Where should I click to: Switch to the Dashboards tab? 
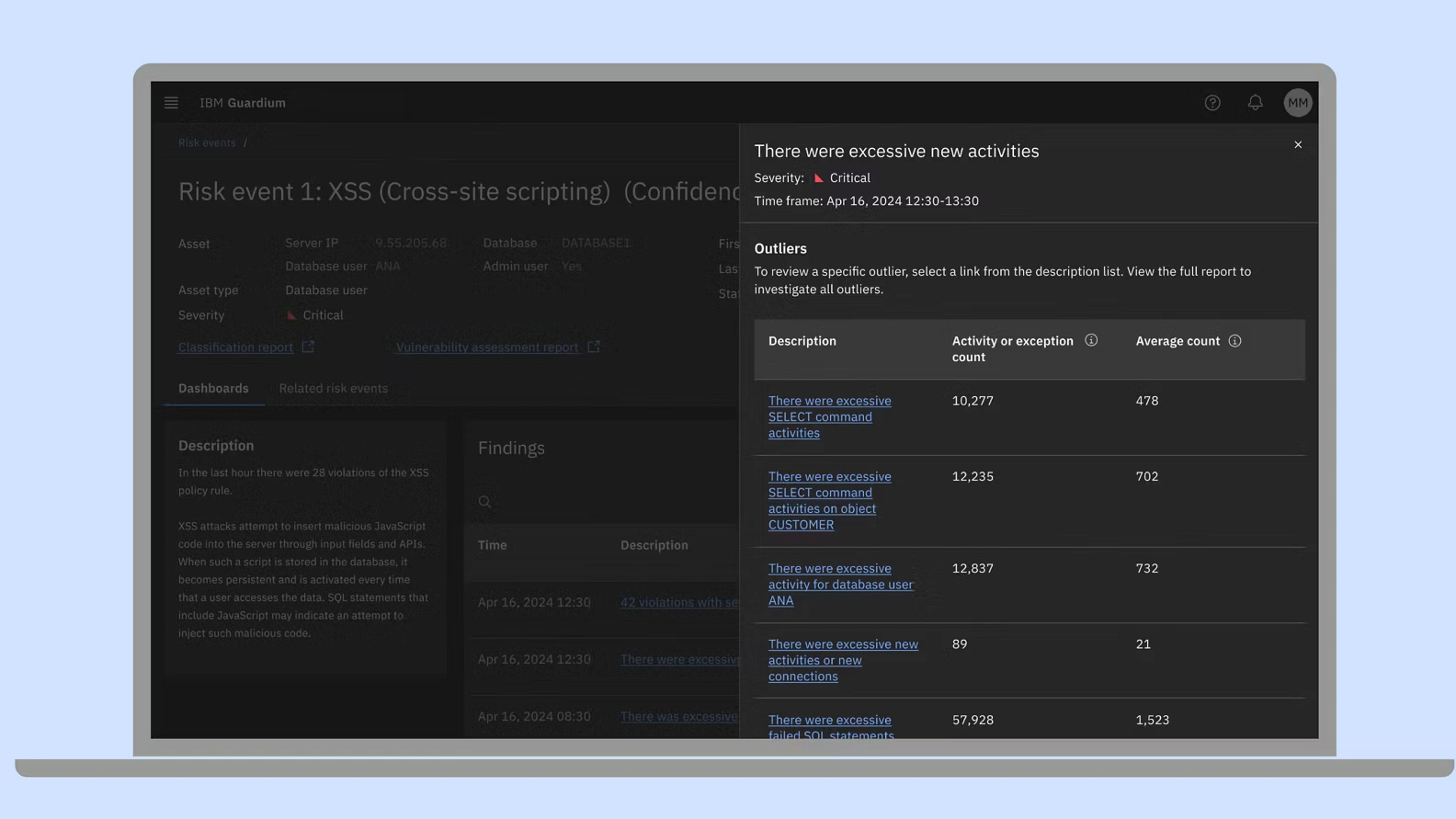pos(213,388)
